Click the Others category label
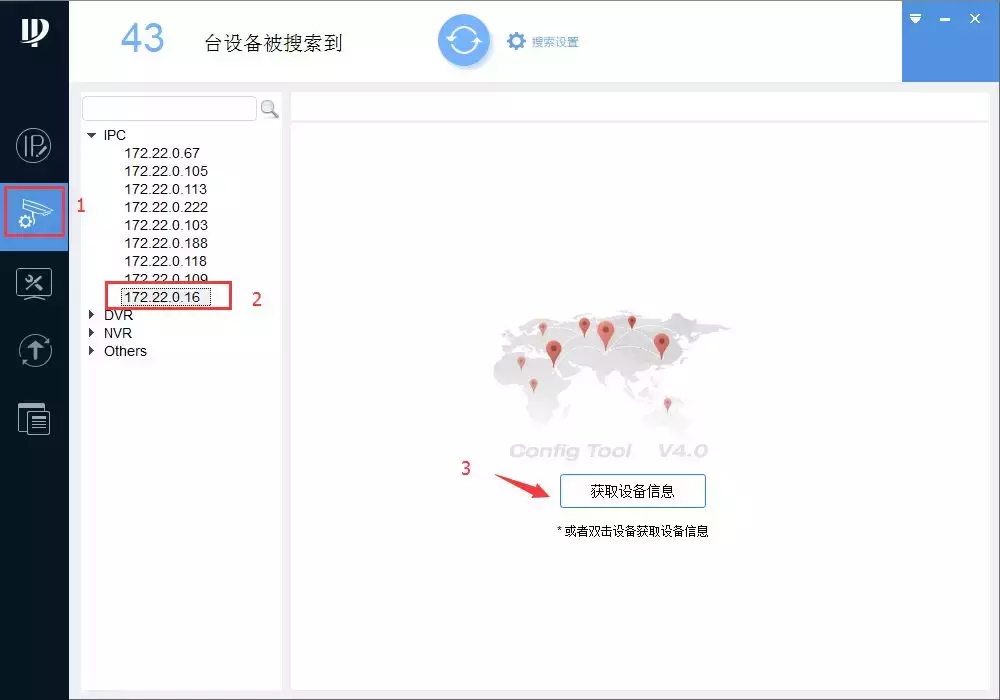 pyautogui.click(x=125, y=351)
